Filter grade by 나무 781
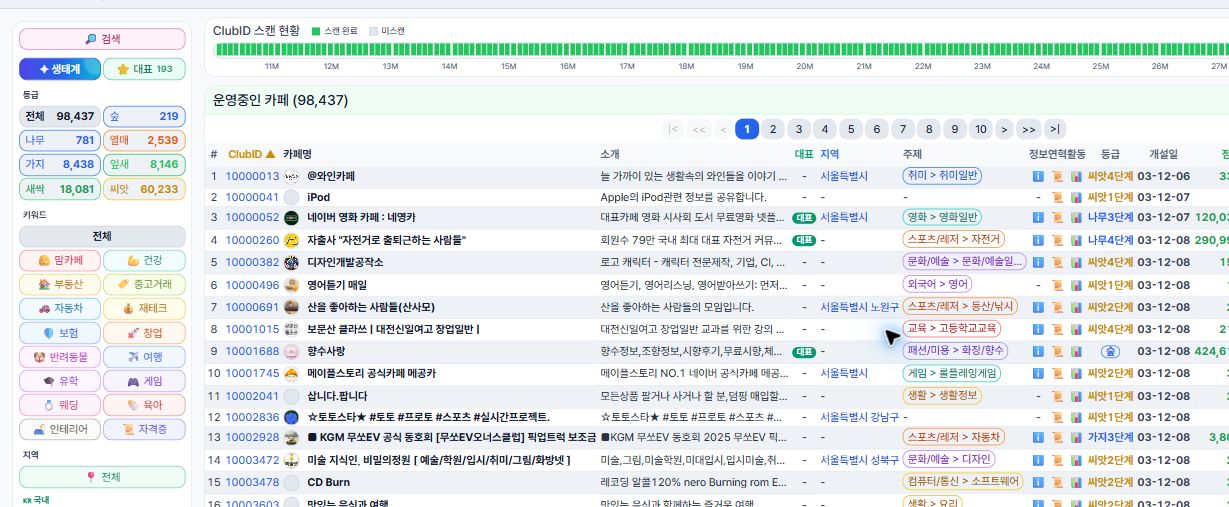1229x507 pixels. click(60, 140)
